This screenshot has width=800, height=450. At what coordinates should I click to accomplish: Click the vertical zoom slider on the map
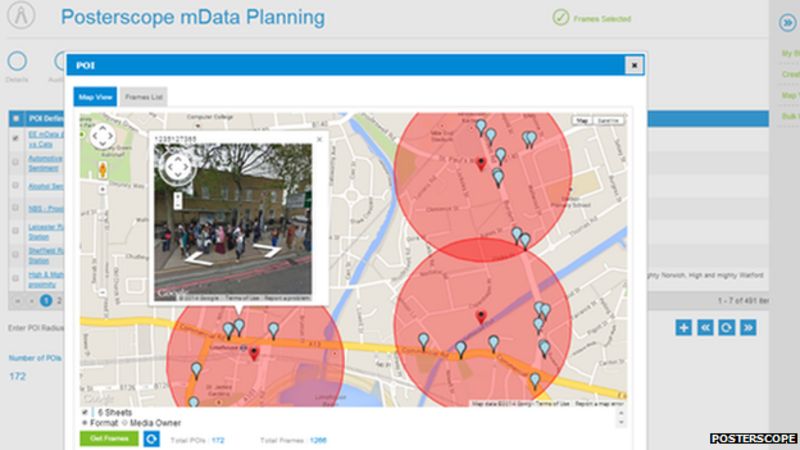click(103, 241)
